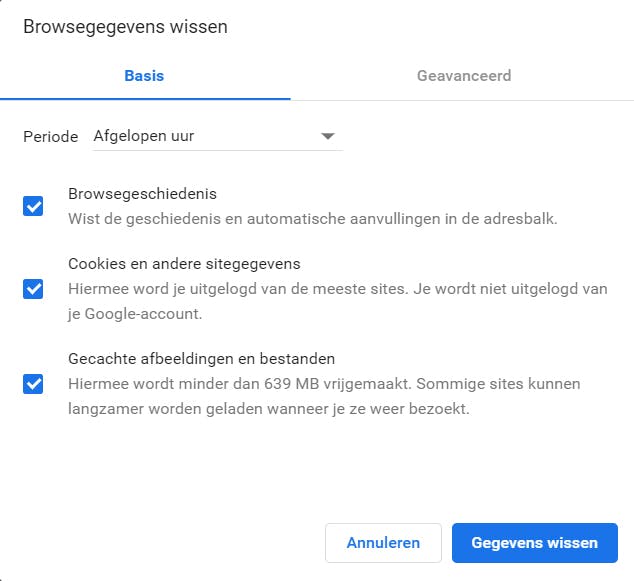
Task: Click the '639 MB vrijgemaakt' description line
Action: [x=324, y=383]
